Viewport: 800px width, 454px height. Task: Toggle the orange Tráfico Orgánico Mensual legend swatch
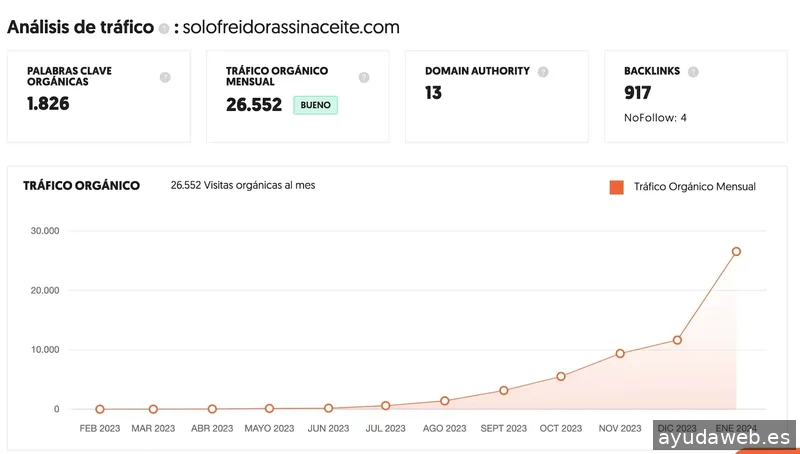tap(617, 187)
